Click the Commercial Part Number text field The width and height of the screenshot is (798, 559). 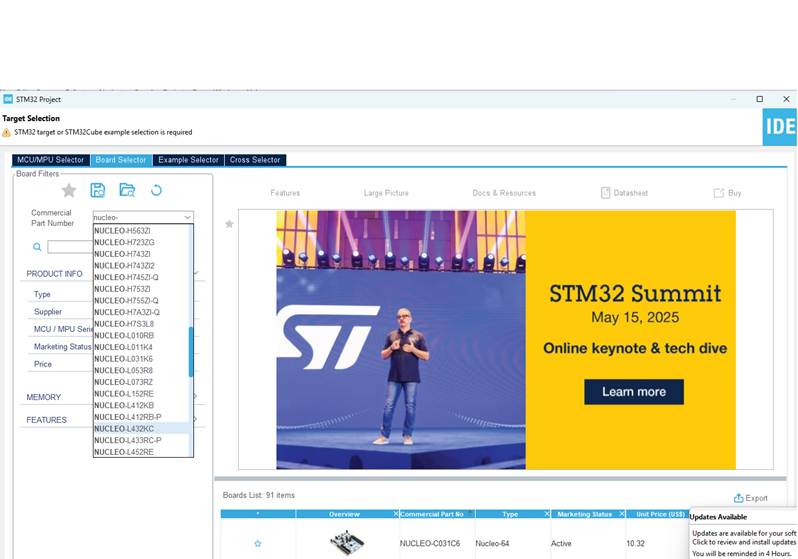[x=138, y=217]
